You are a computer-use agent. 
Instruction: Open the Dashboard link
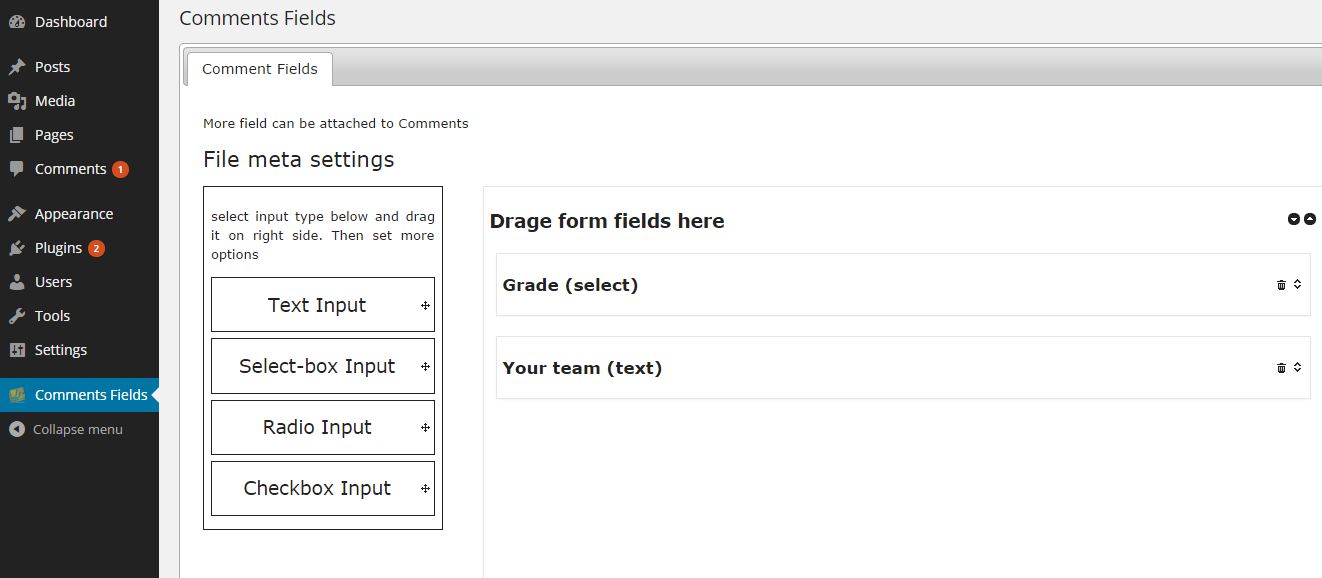[x=70, y=22]
